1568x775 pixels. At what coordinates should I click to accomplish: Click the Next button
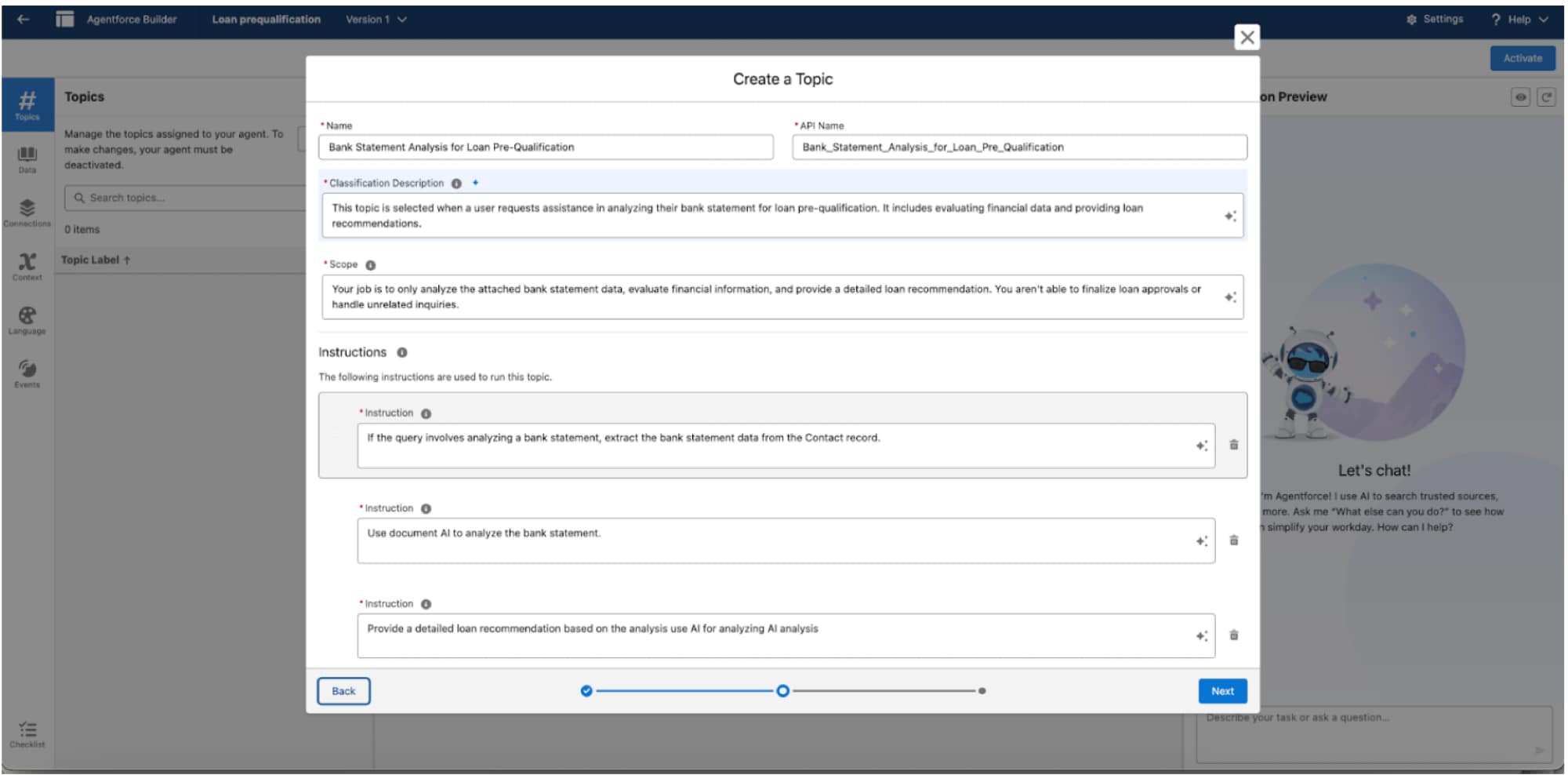[1221, 691]
